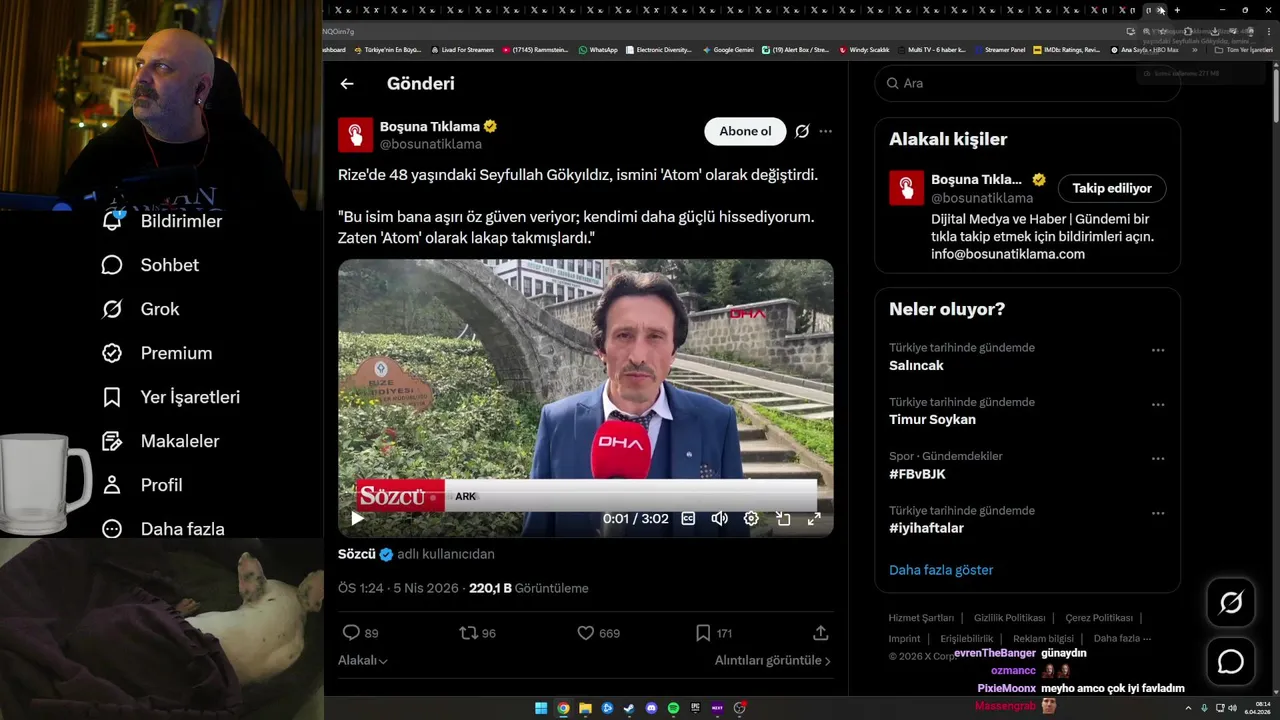Open Alıntıları görüntüle link
Image resolution: width=1280 pixels, height=720 pixels.
[x=772, y=660]
